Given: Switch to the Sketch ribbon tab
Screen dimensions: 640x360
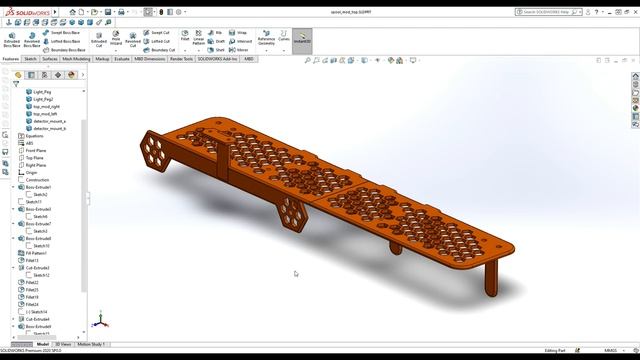Looking at the screenshot, I should click(x=30, y=59).
